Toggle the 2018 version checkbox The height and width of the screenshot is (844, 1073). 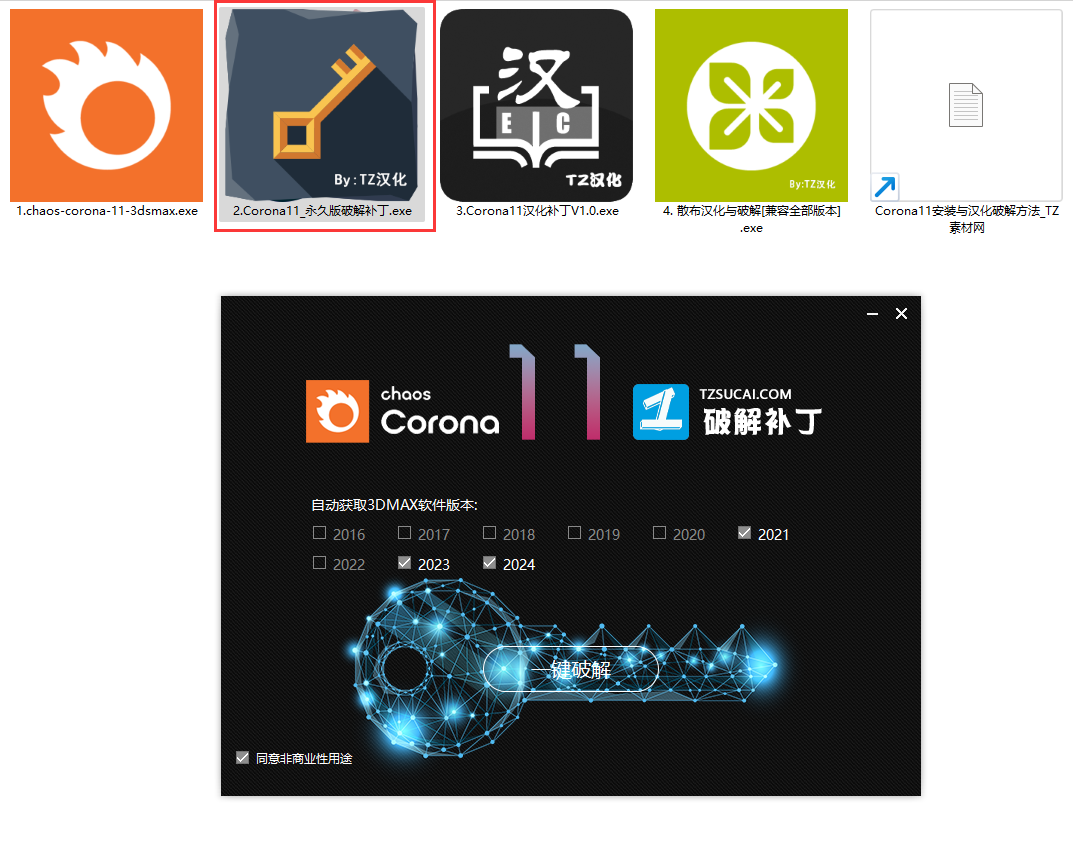click(489, 533)
